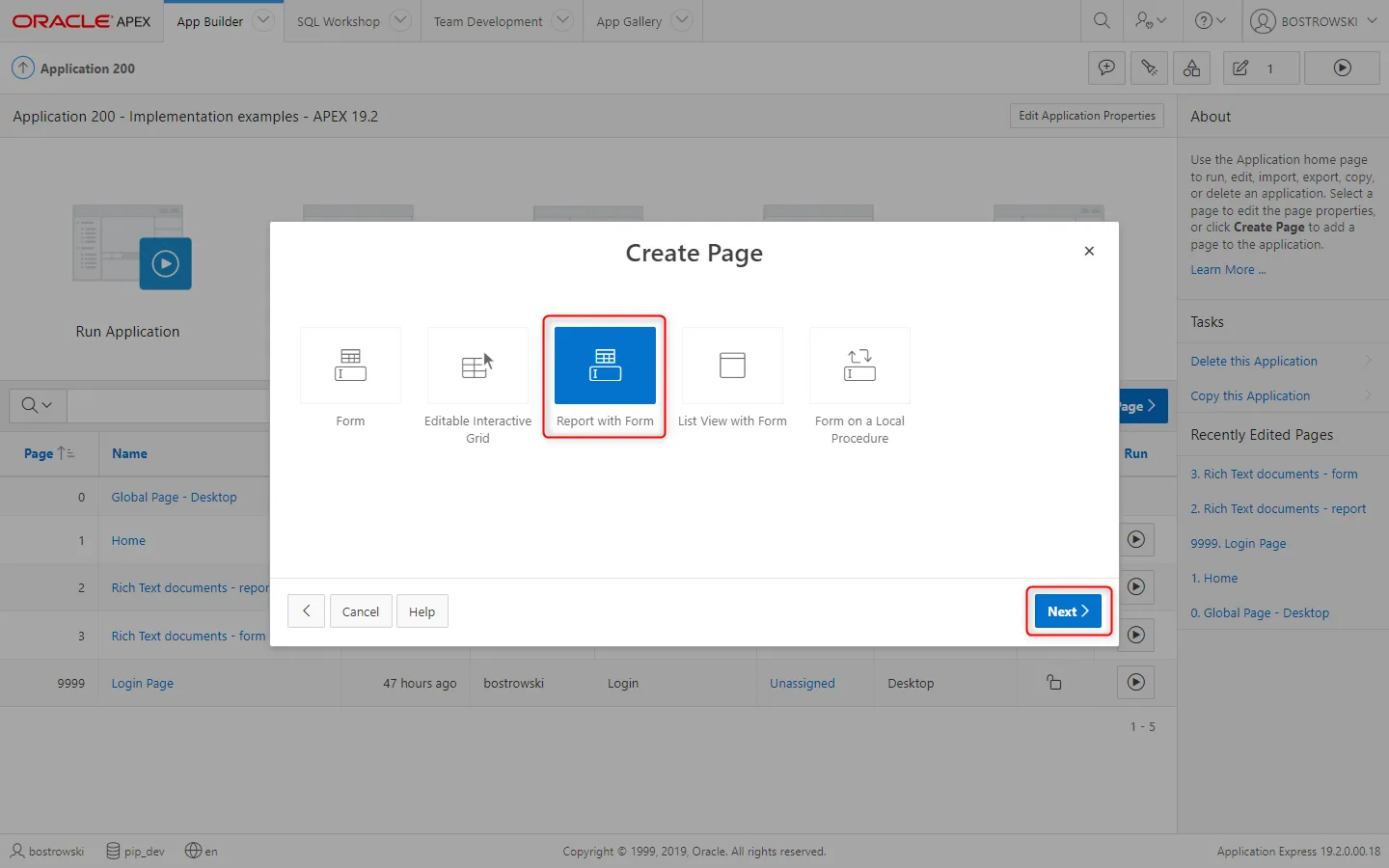The height and width of the screenshot is (868, 1389).
Task: Pick Form on a Local Procedure icon
Action: pos(859,366)
